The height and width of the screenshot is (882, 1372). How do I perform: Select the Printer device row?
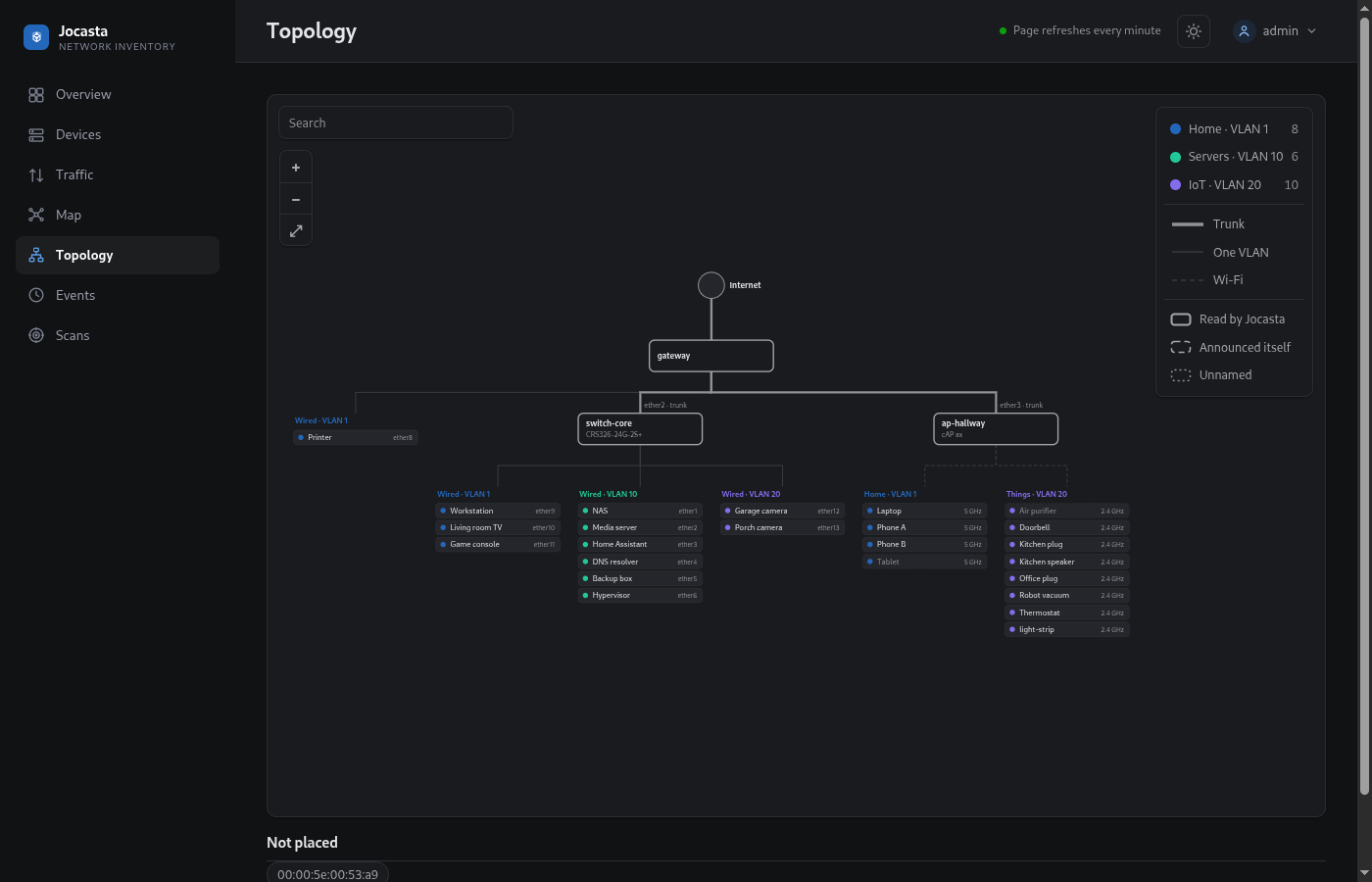356,438
